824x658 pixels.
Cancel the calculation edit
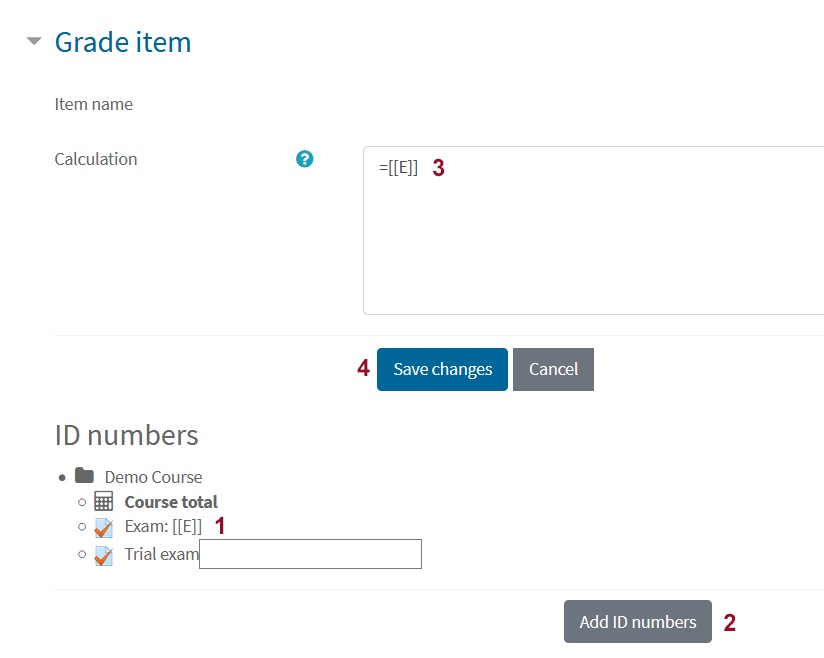[553, 369]
